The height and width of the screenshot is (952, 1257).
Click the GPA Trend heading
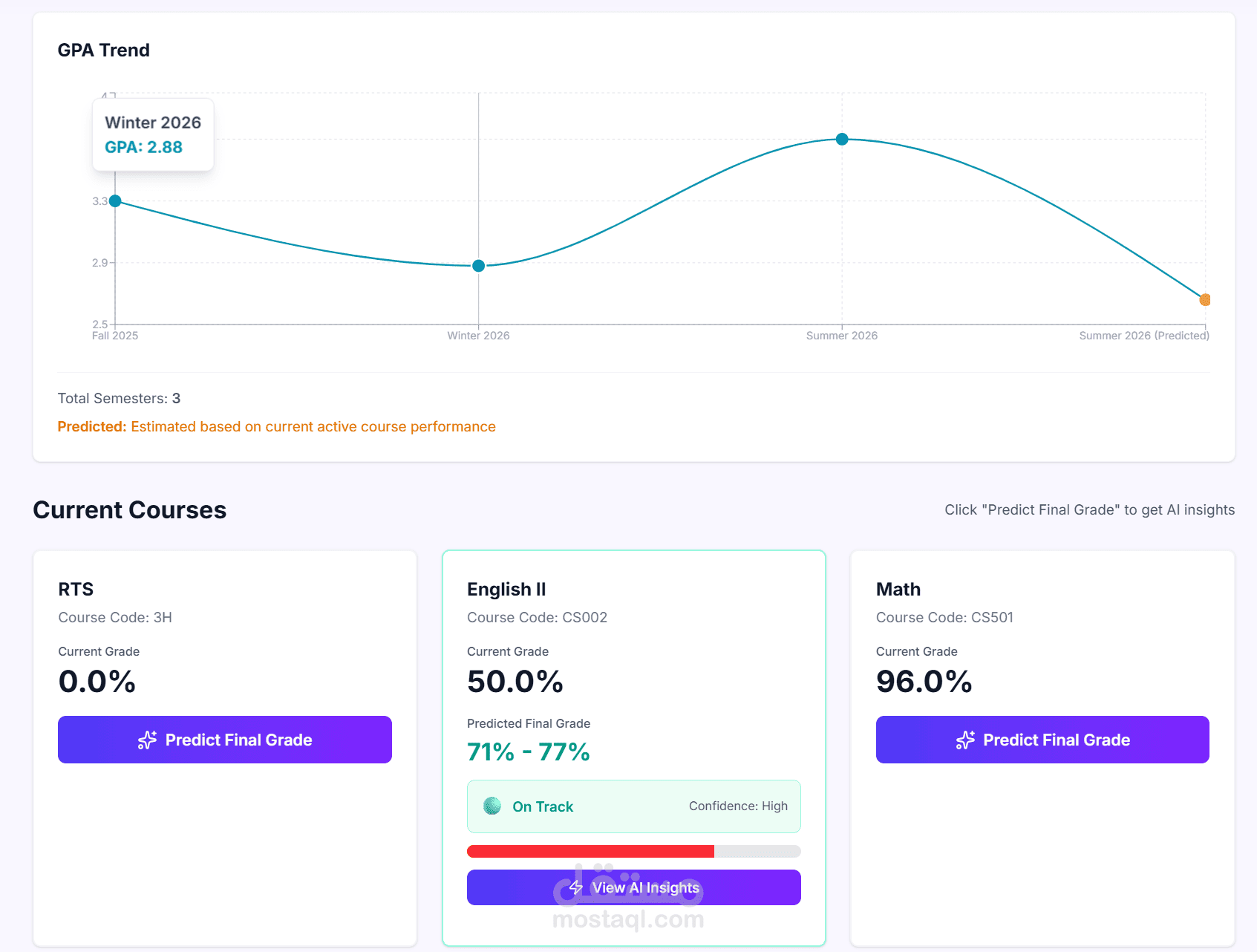(104, 50)
